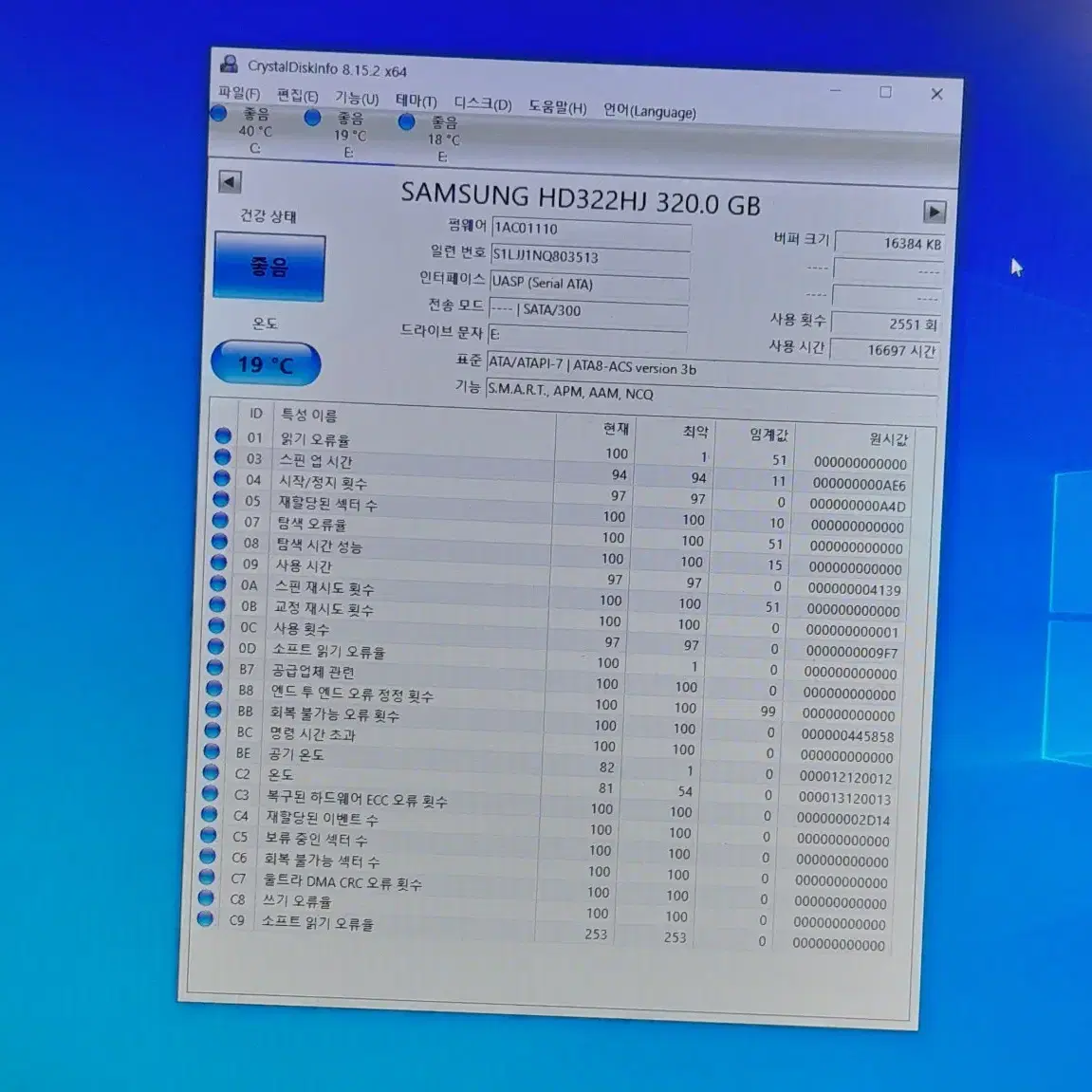Viewport: 1092px width, 1092px height.
Task: Click the 원시값 column header
Action: (855, 438)
